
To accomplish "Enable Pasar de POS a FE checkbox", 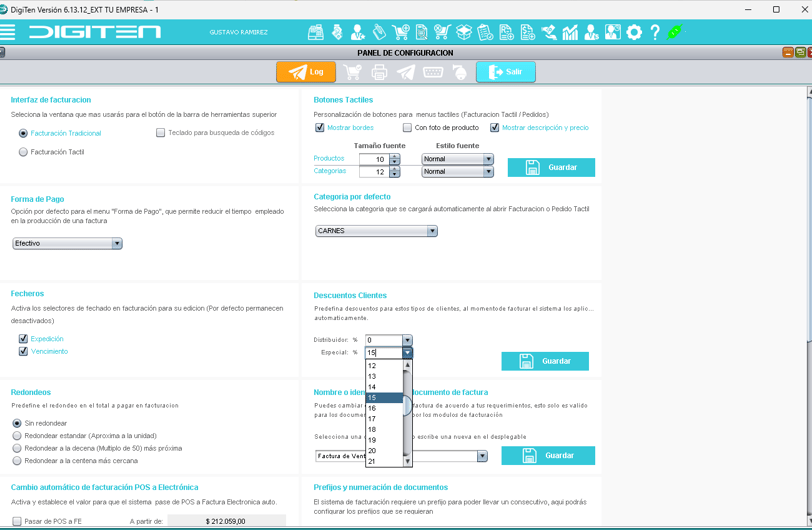I will [x=17, y=521].
